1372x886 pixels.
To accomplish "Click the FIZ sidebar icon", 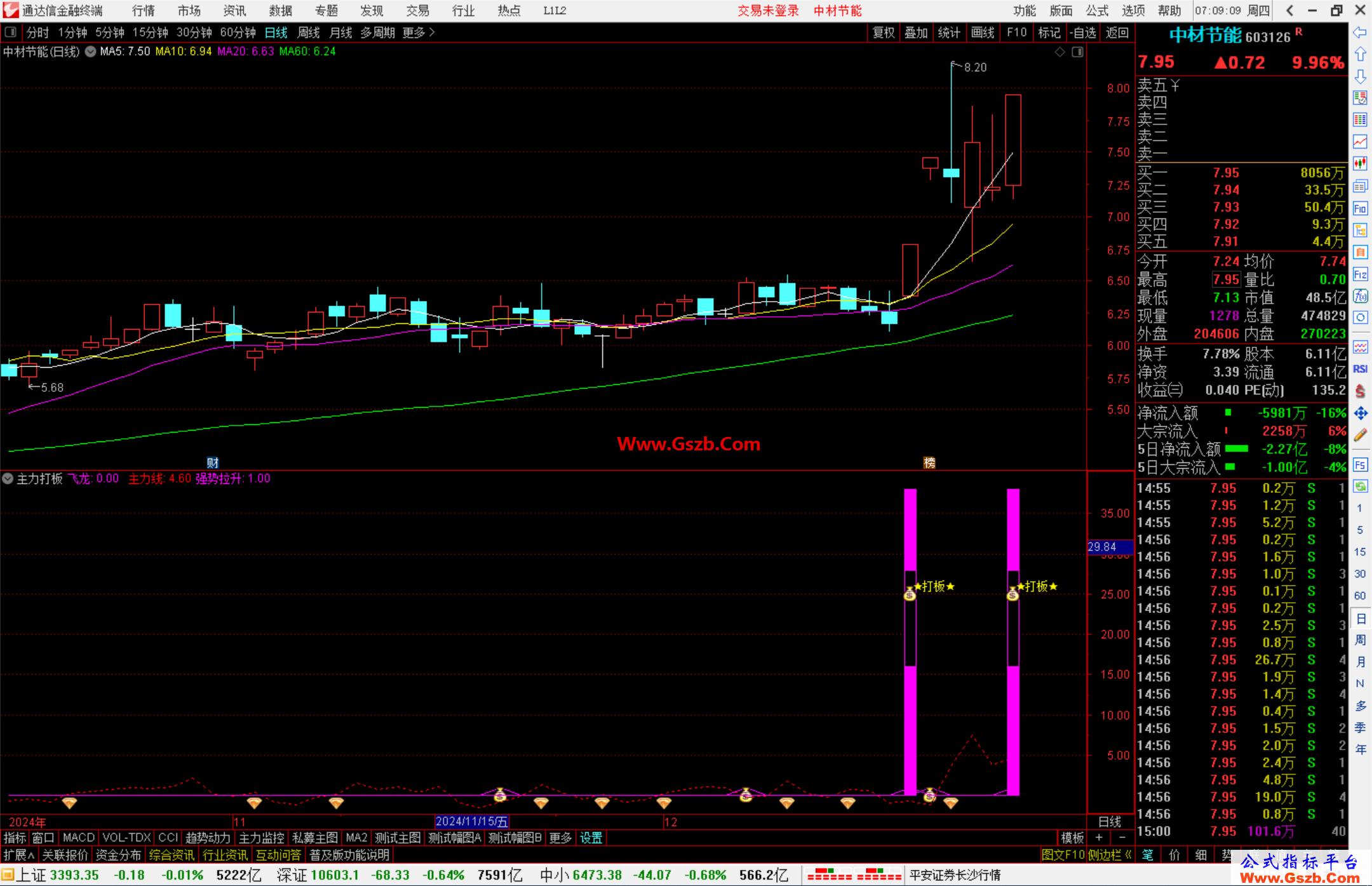I will (x=1360, y=274).
